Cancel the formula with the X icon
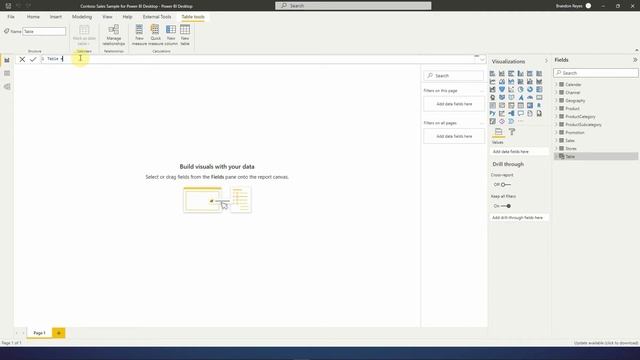The width and height of the screenshot is (640, 360). 22,59
